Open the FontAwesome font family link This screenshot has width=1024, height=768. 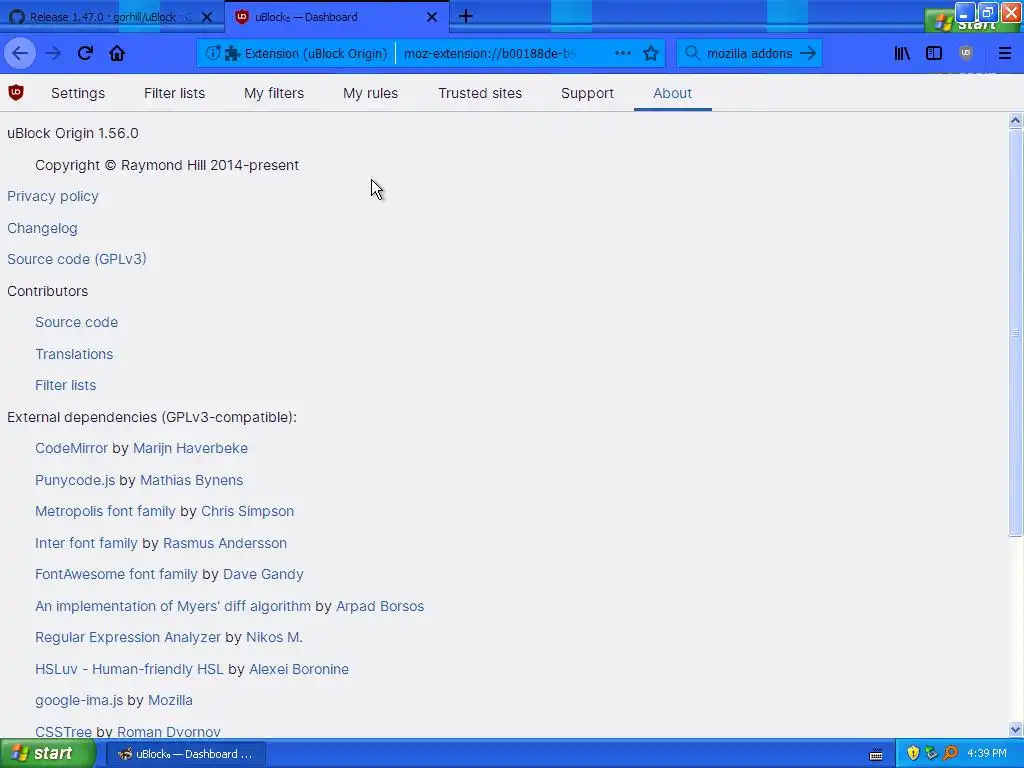point(116,574)
